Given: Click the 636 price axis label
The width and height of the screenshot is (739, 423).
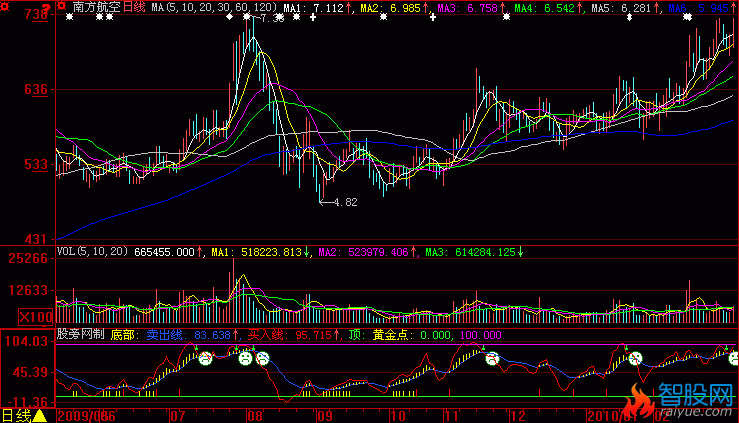Looking at the screenshot, I should click(x=36, y=89).
